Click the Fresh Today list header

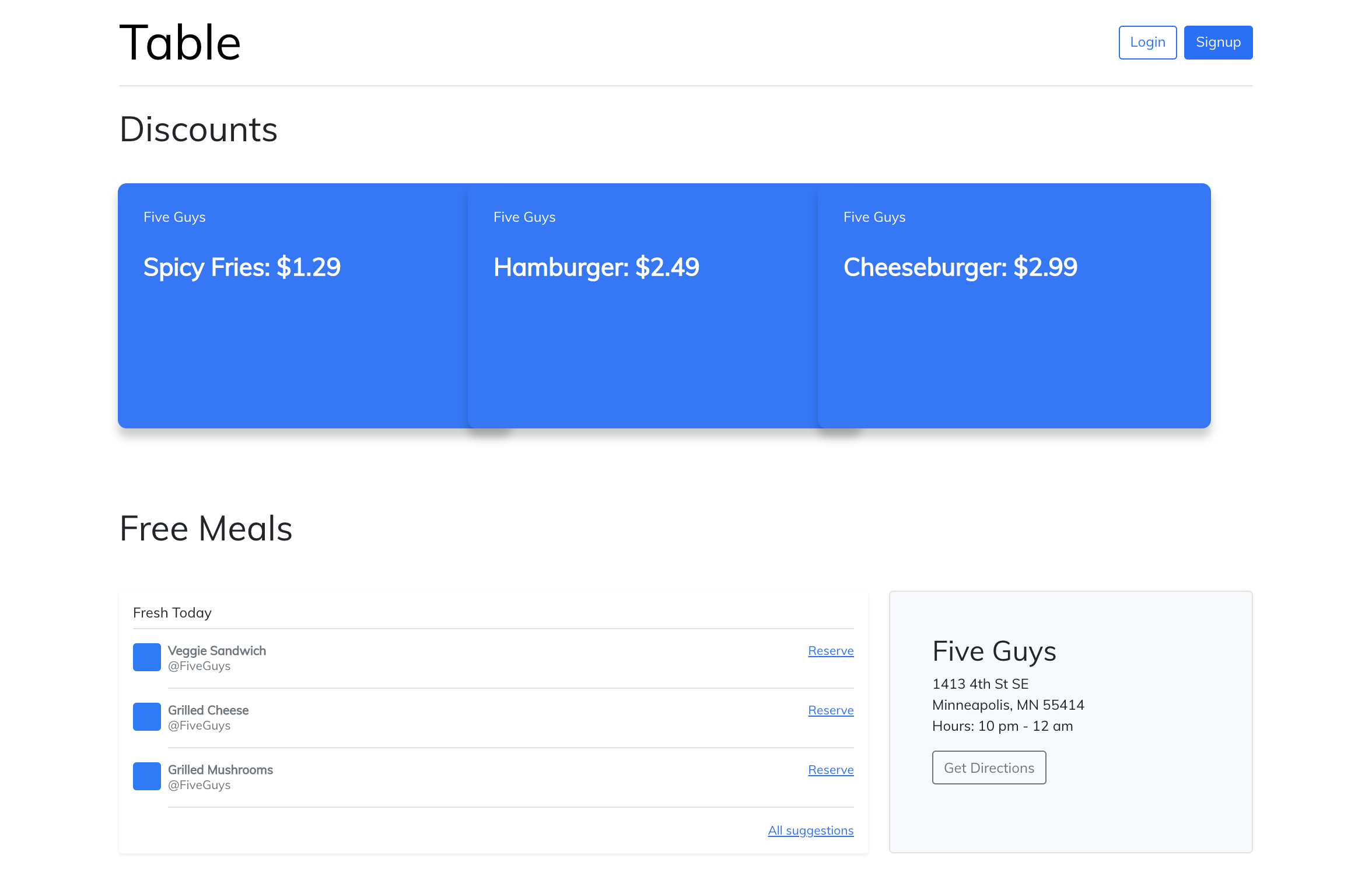172,613
